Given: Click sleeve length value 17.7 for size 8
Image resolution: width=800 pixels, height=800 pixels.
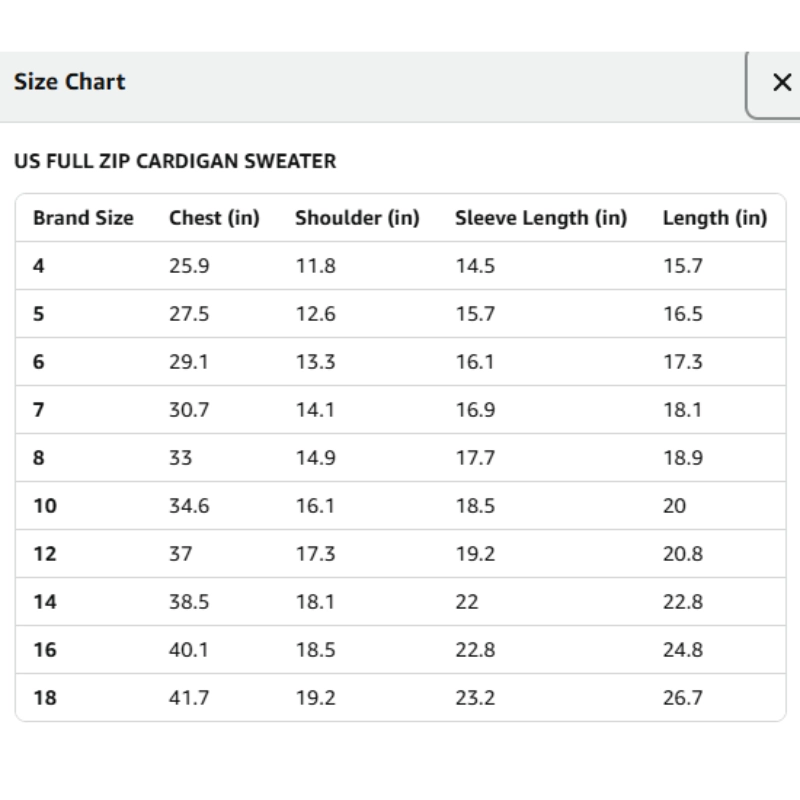Looking at the screenshot, I should click(475, 458).
